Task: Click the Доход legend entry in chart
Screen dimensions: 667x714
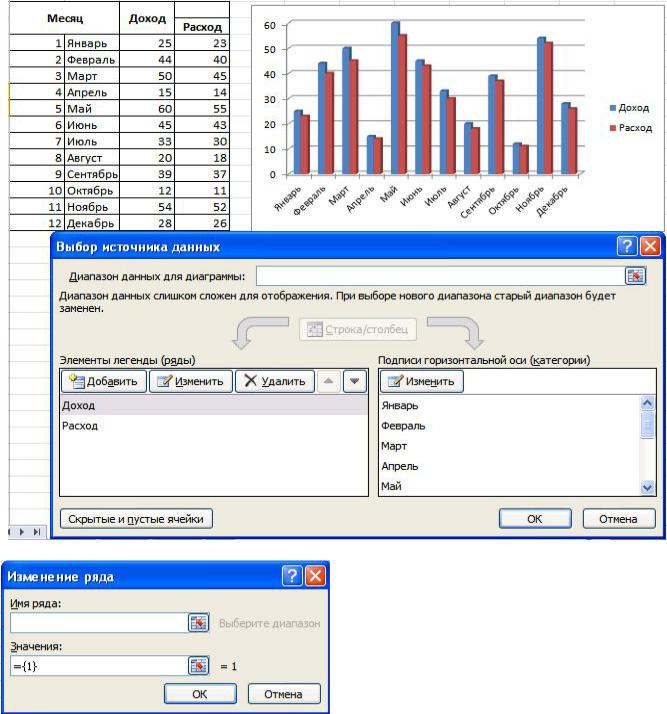Action: [630, 108]
